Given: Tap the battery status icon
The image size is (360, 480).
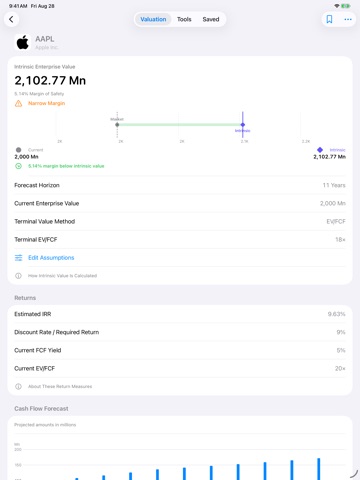Looking at the screenshot, I should tap(346, 6).
